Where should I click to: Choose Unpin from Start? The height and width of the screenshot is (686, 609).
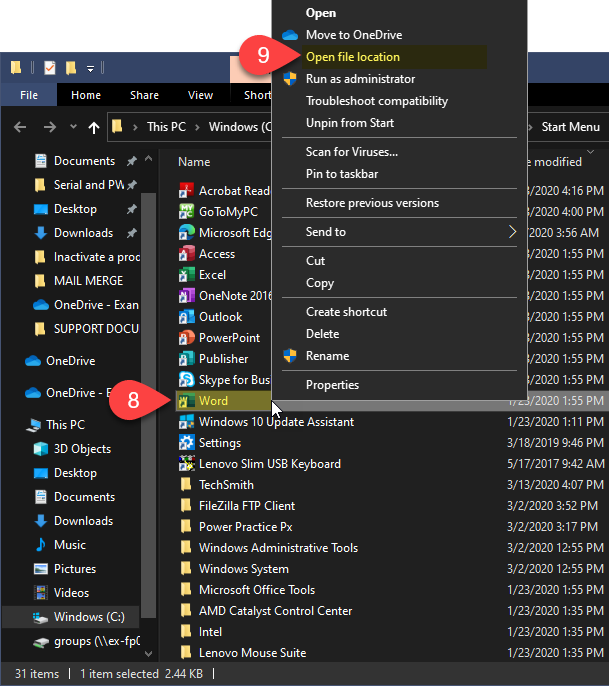pyautogui.click(x=350, y=123)
